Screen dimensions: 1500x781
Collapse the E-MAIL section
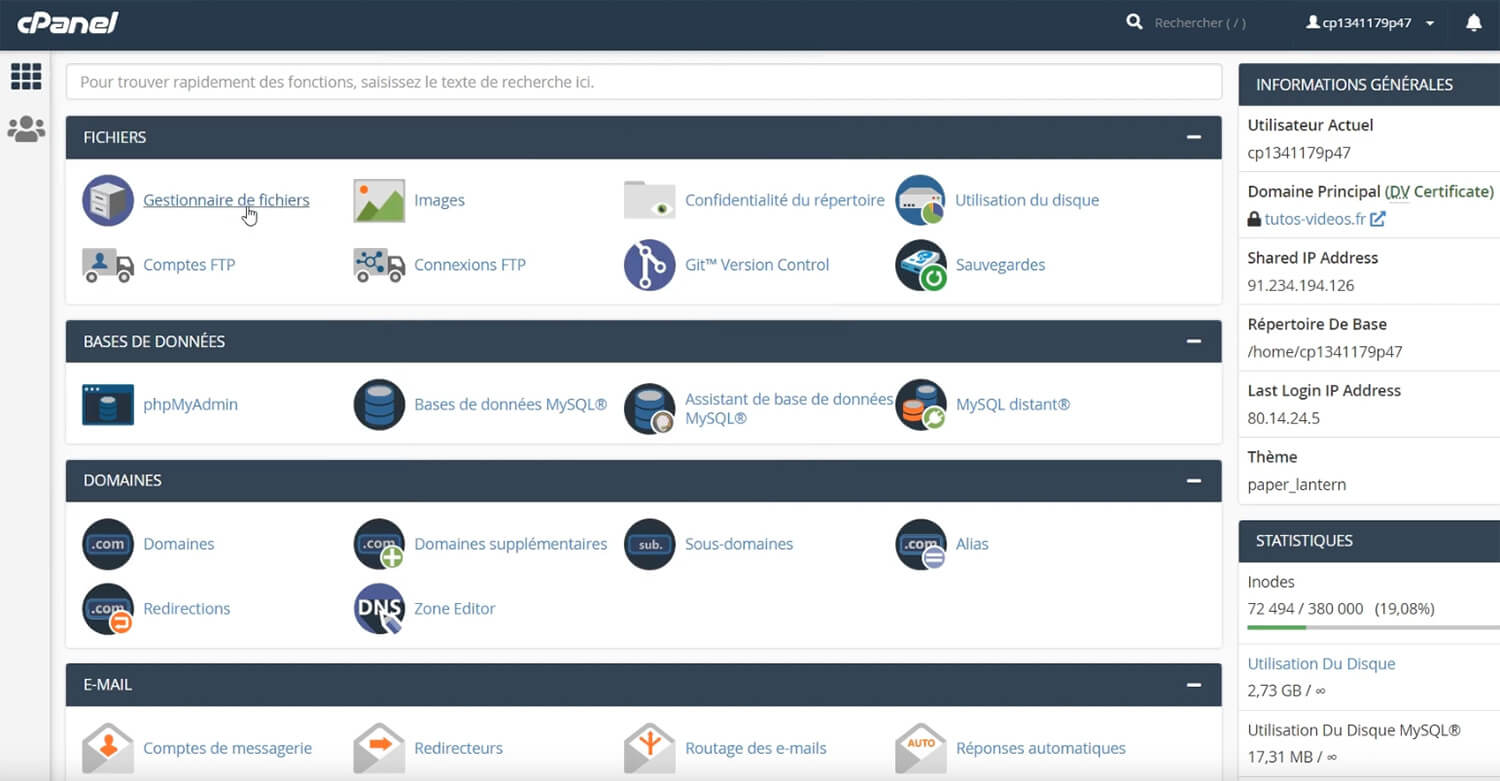click(1193, 685)
